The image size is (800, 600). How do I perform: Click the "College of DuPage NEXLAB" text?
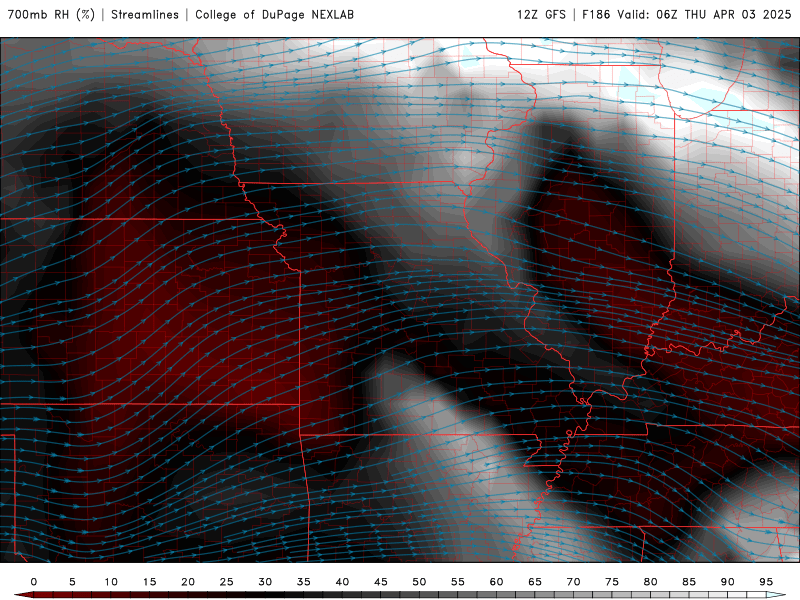point(274,15)
